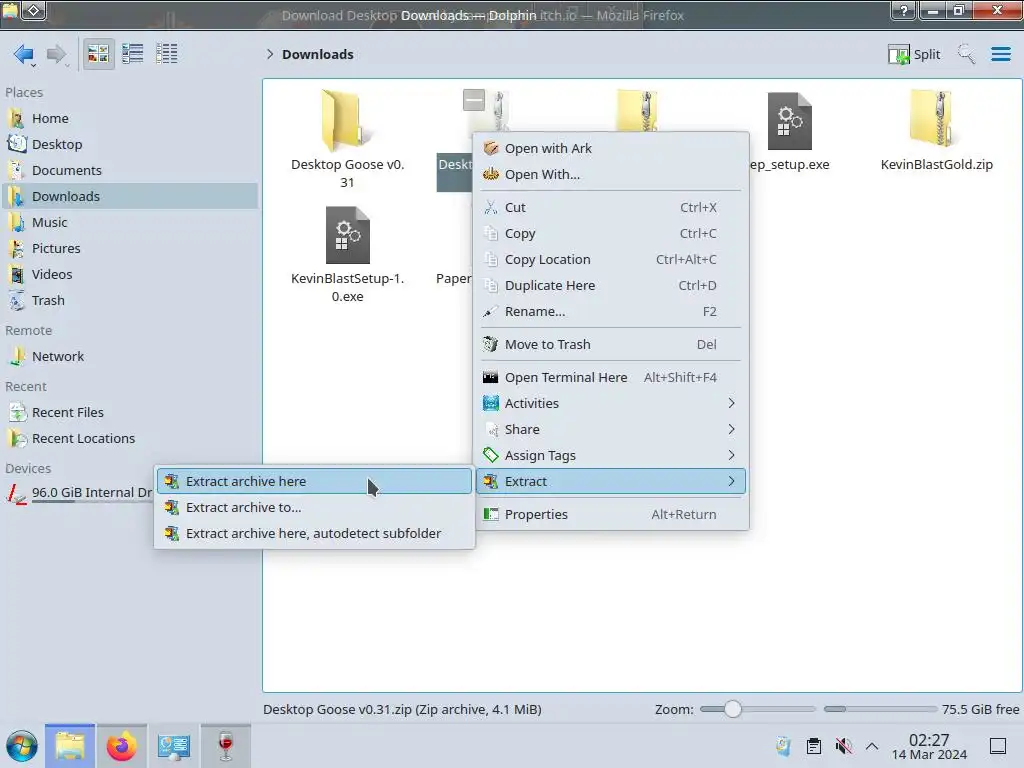Select KevinBlastSetup-1.0.exe file
The width and height of the screenshot is (1024, 768).
point(347,255)
